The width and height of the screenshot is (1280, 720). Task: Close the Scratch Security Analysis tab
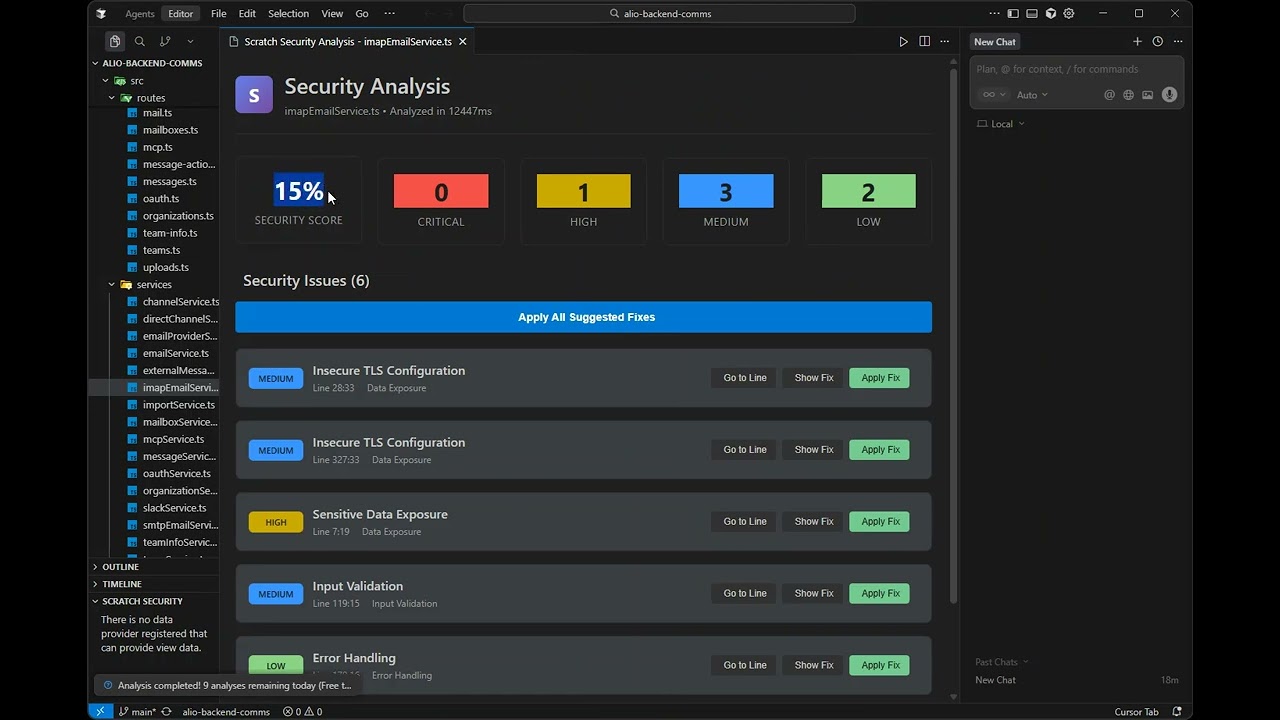click(463, 42)
